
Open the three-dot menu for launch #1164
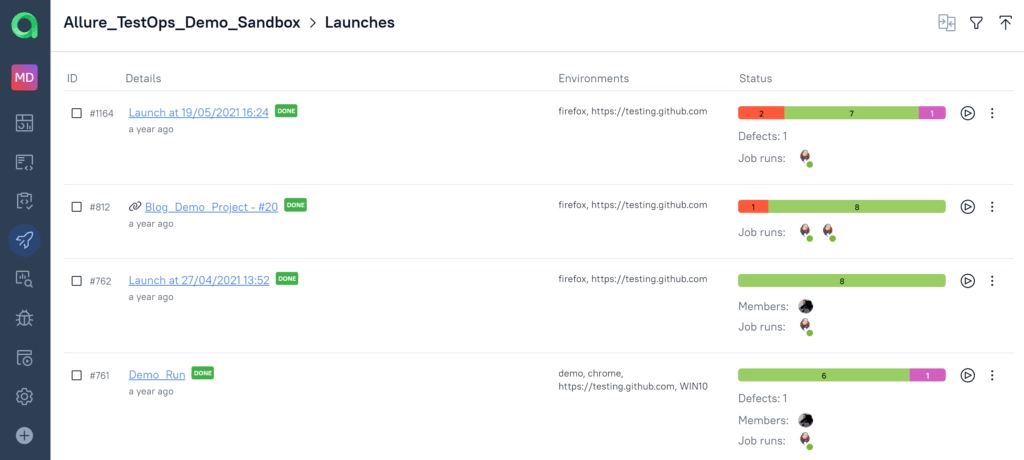(992, 113)
